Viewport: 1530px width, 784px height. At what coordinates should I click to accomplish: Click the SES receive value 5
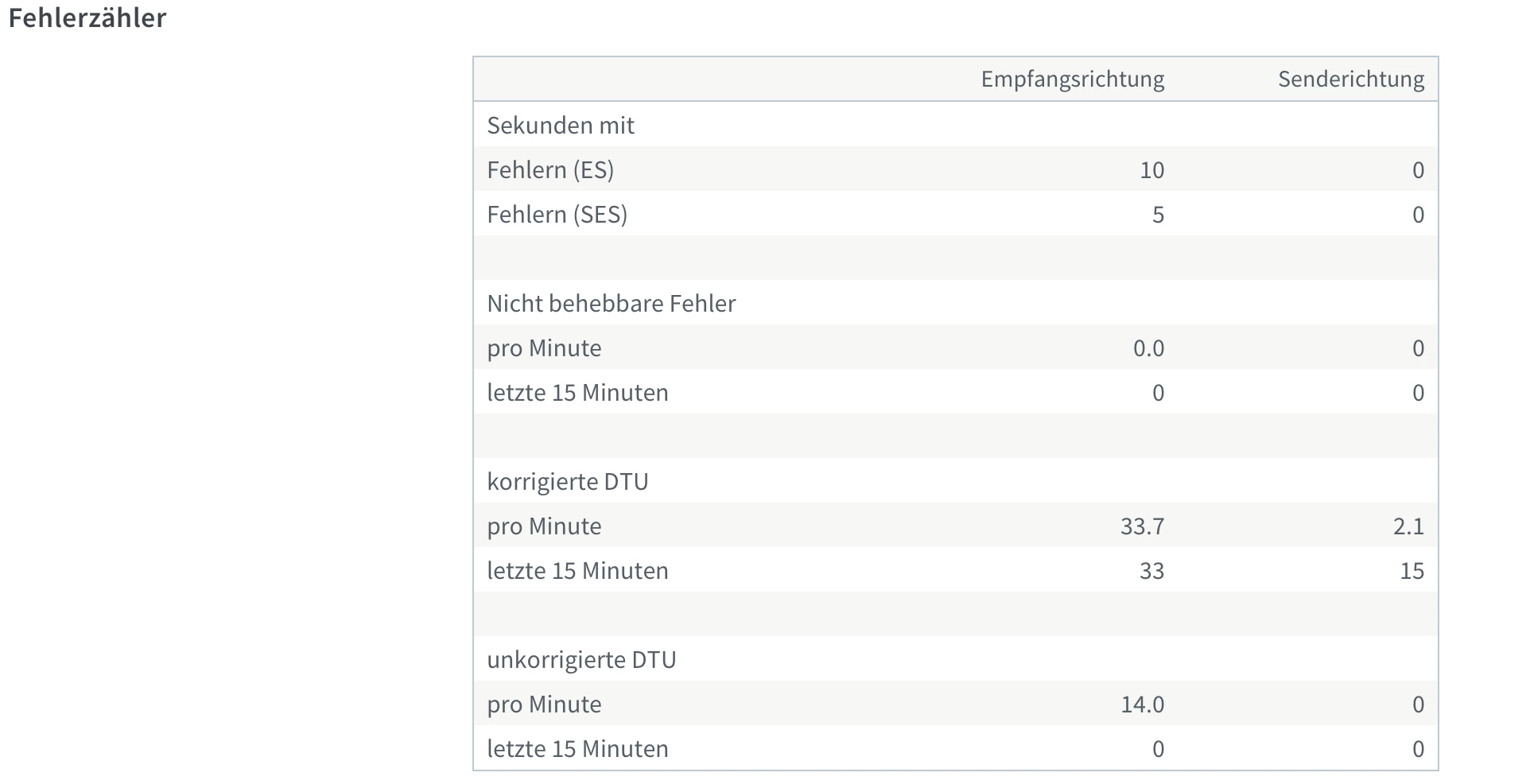coord(1158,214)
